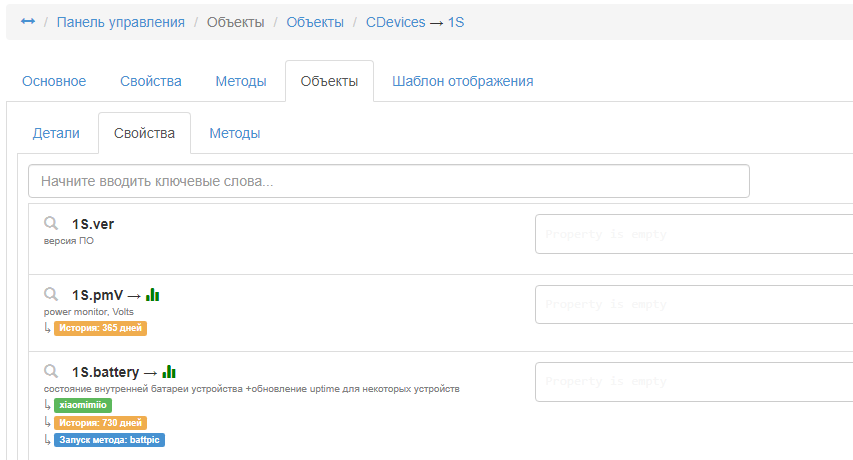Switch to the Основное tab
Screen dimensions: 853x460
54,81
